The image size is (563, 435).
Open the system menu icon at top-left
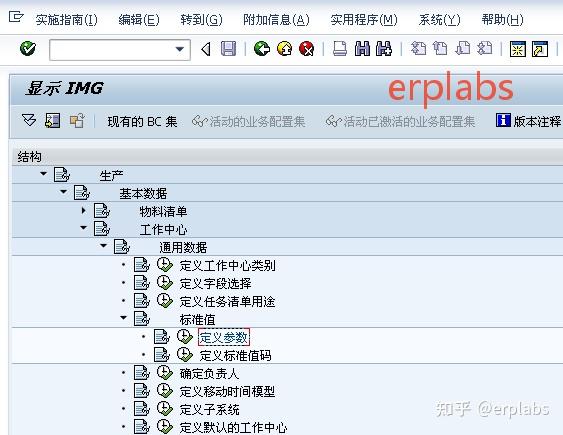[16, 17]
